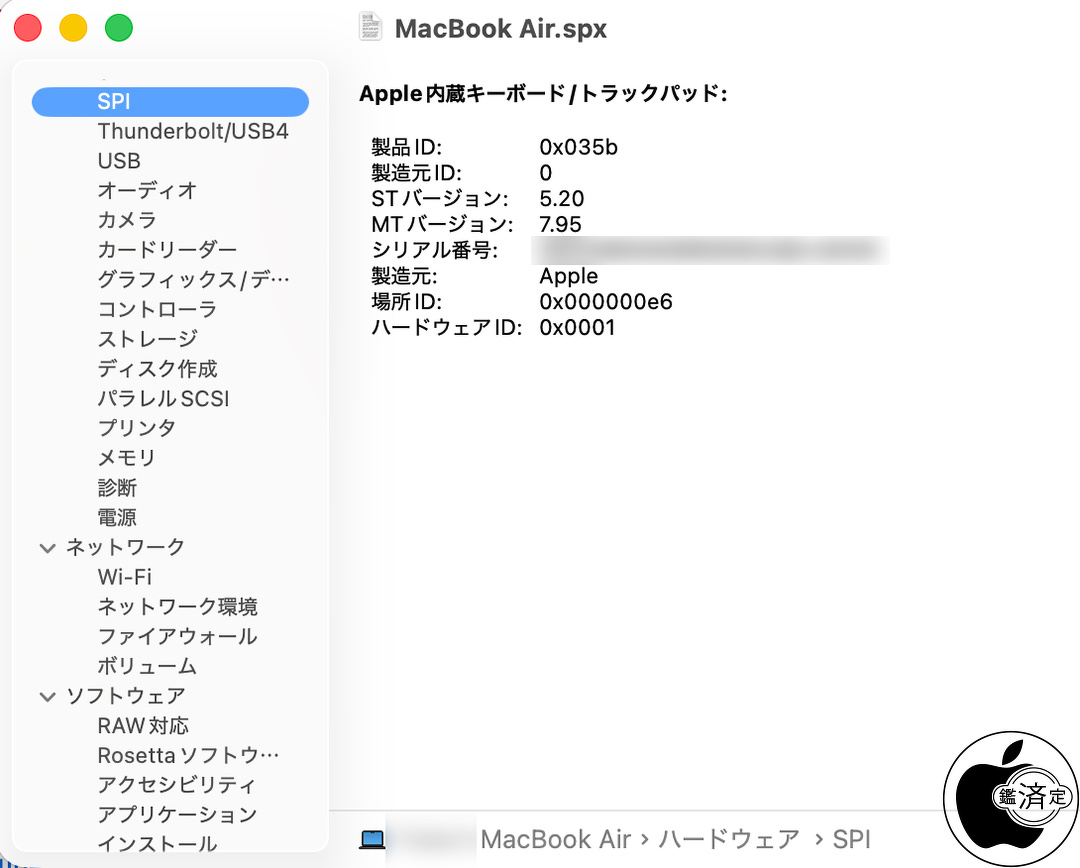Select Wi-Fi under ネットワーク

[125, 577]
